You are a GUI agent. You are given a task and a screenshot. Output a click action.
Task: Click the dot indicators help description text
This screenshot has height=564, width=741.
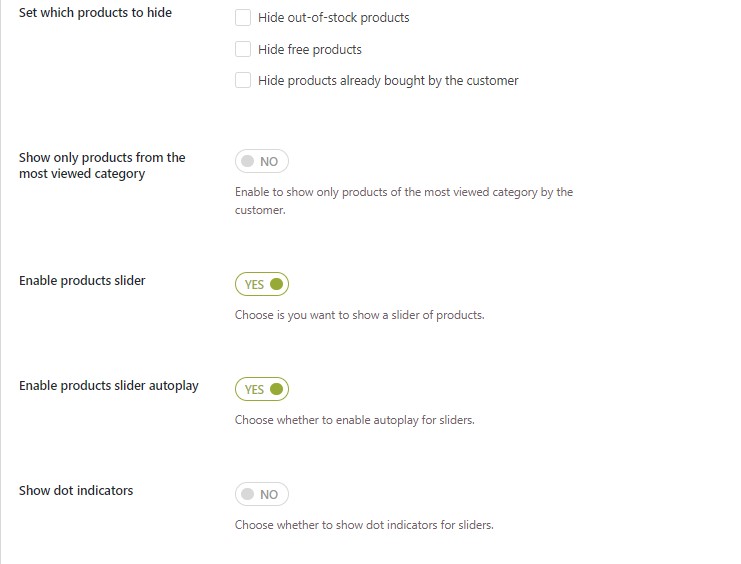point(364,525)
